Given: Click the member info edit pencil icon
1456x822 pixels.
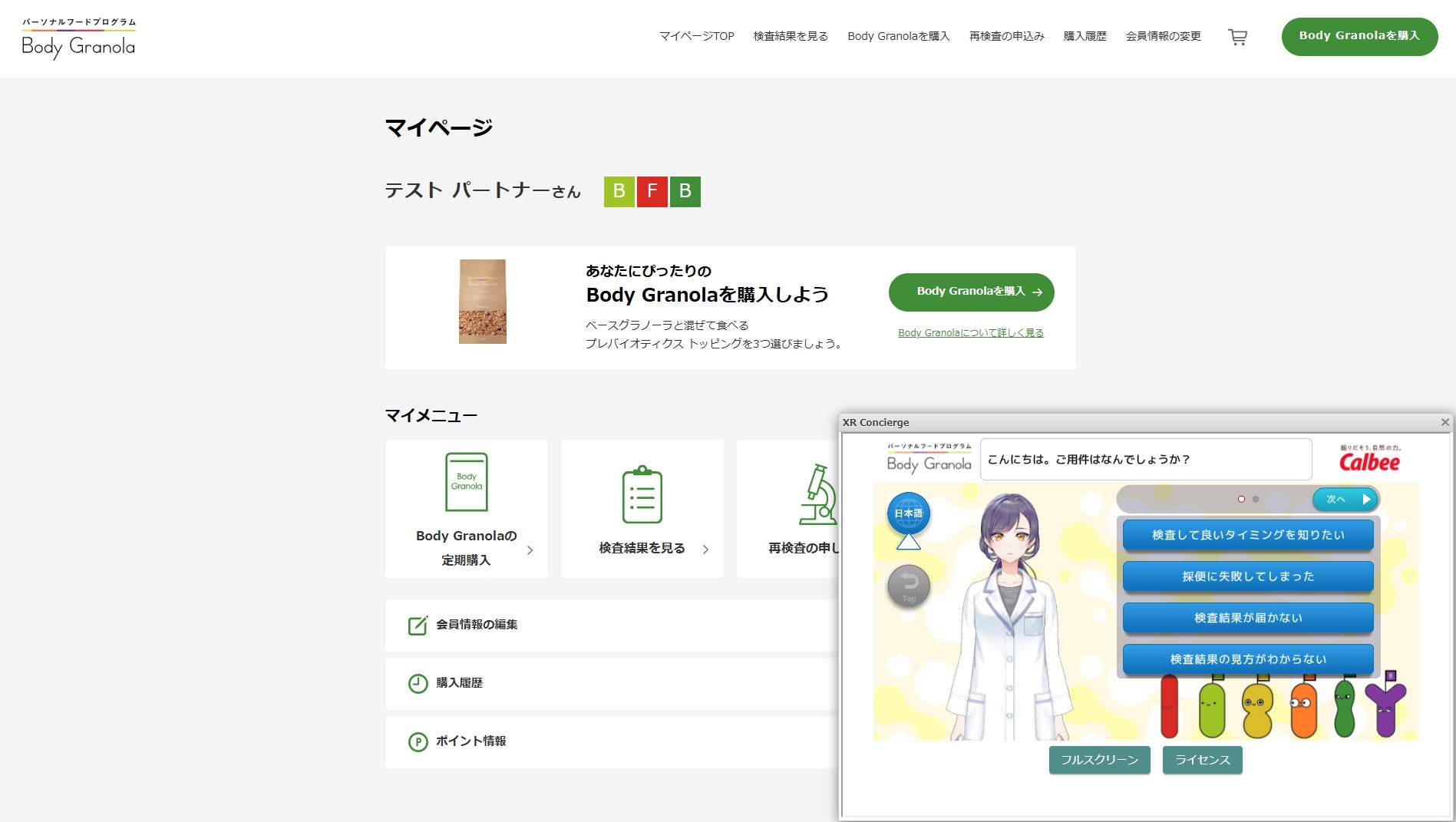Looking at the screenshot, I should tap(418, 626).
